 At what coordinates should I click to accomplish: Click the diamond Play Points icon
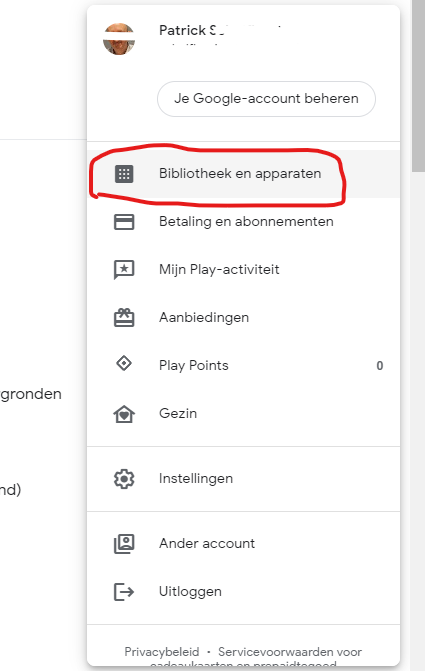124,364
